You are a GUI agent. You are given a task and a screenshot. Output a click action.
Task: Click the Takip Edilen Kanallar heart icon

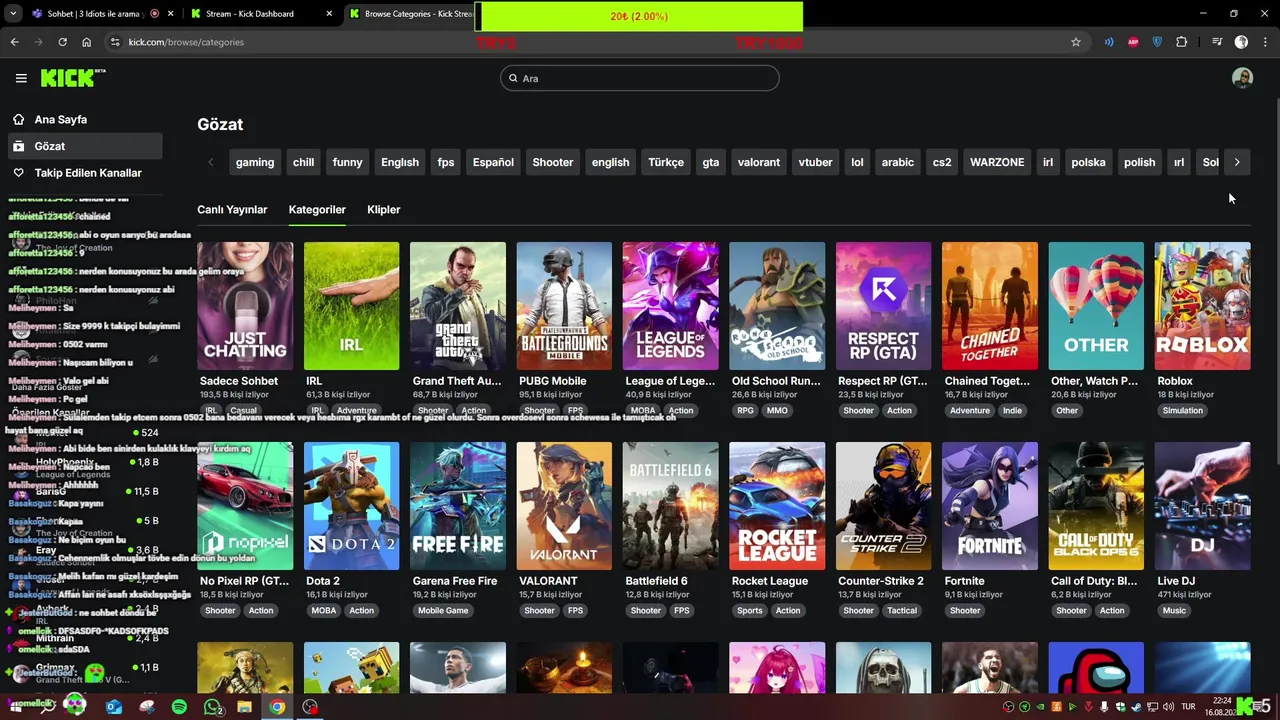tap(18, 173)
